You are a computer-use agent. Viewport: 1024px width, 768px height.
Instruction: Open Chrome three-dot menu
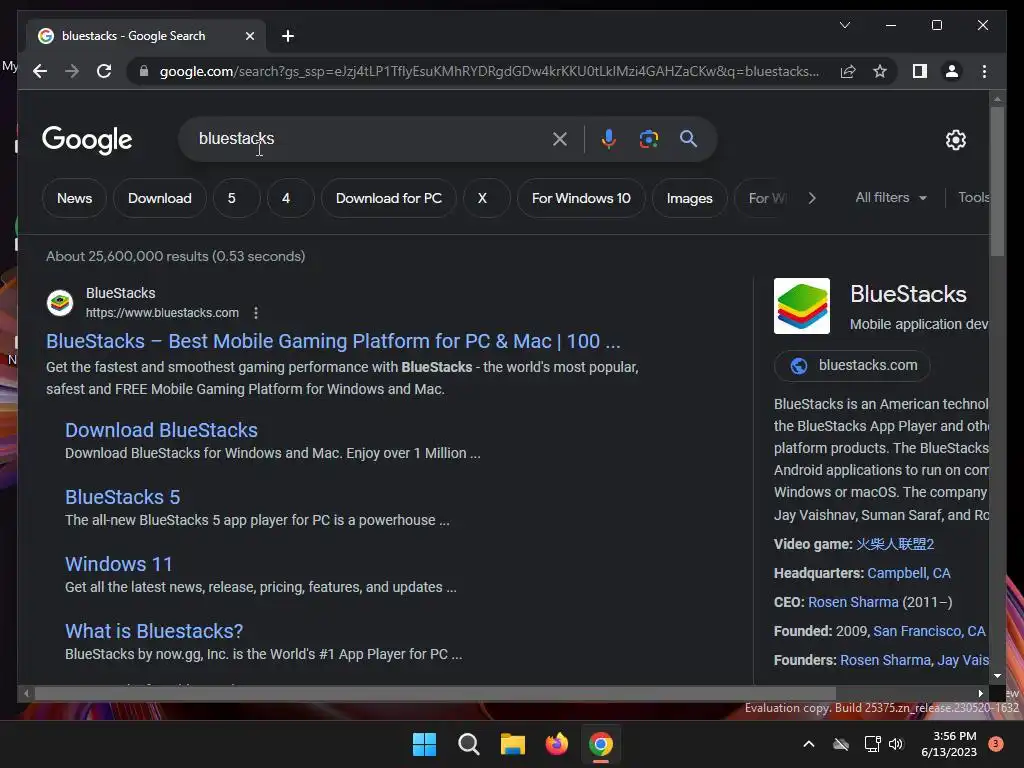pyautogui.click(x=984, y=71)
